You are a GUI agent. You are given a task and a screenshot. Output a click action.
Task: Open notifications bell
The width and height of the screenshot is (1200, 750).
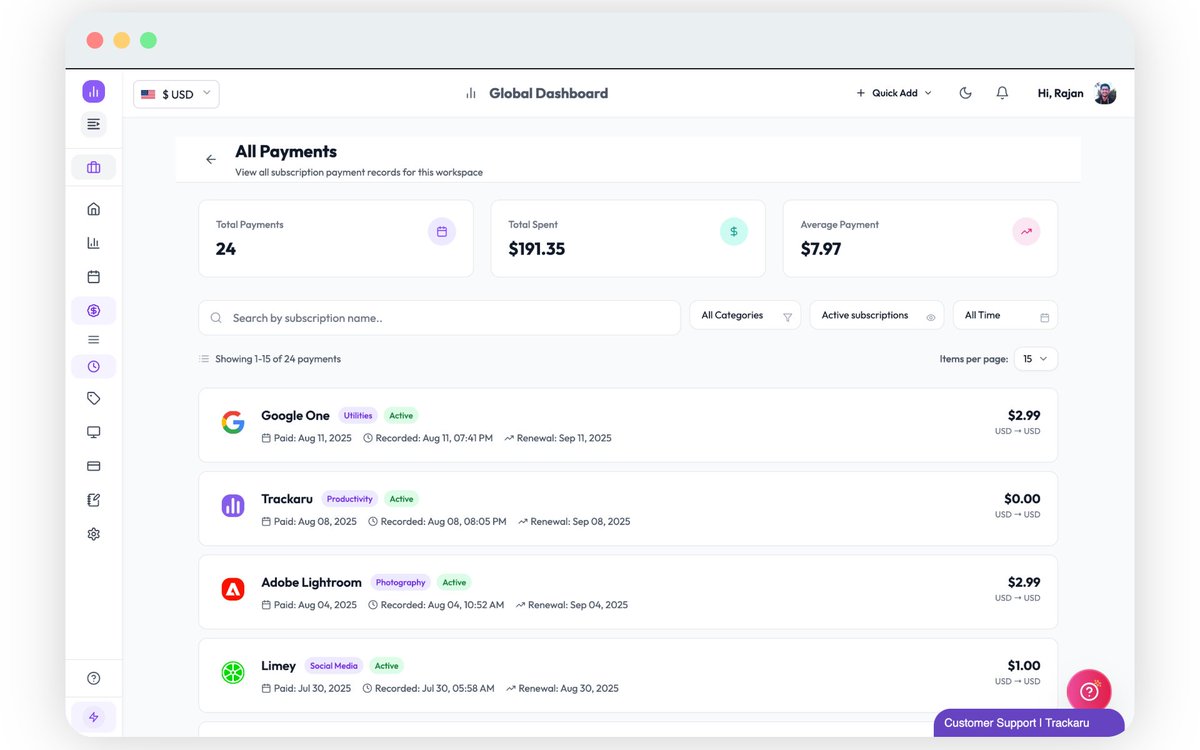(x=1002, y=93)
